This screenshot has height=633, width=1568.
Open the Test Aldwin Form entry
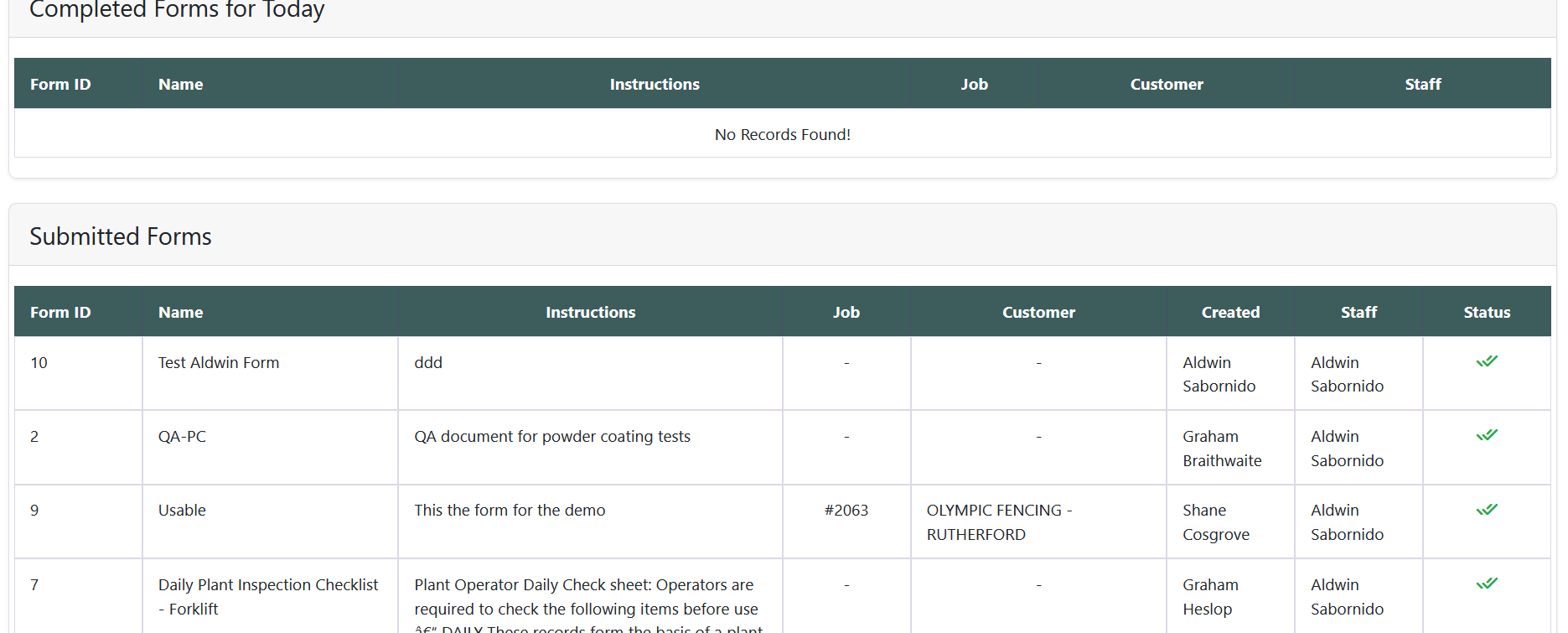[x=219, y=363]
